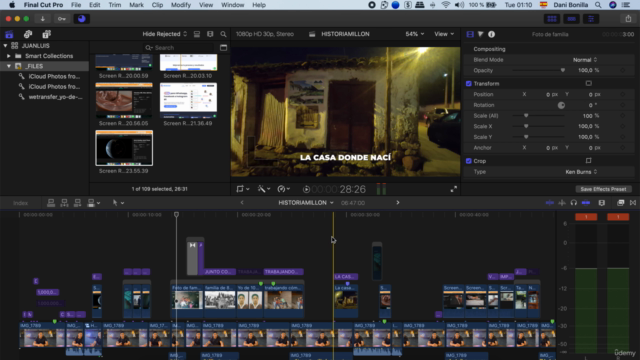Open the File menu
Screen dimensions: 640x360
click(76, 5)
